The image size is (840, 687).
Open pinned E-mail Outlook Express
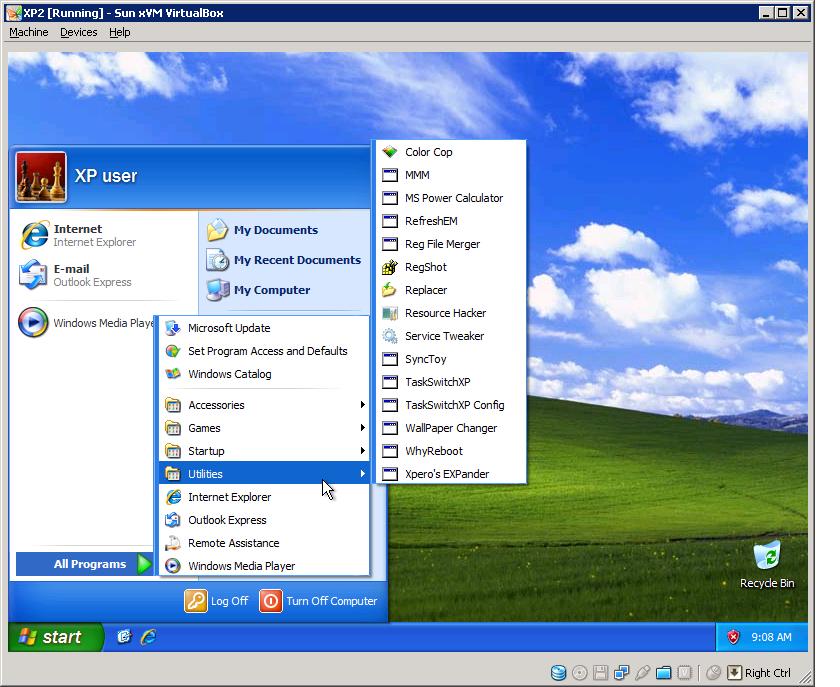coord(104,275)
